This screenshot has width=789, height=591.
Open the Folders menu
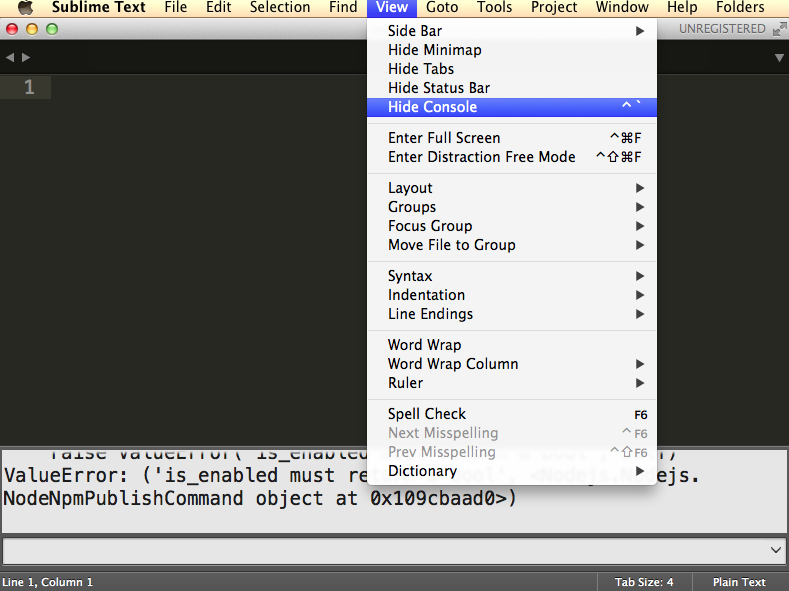tap(740, 7)
